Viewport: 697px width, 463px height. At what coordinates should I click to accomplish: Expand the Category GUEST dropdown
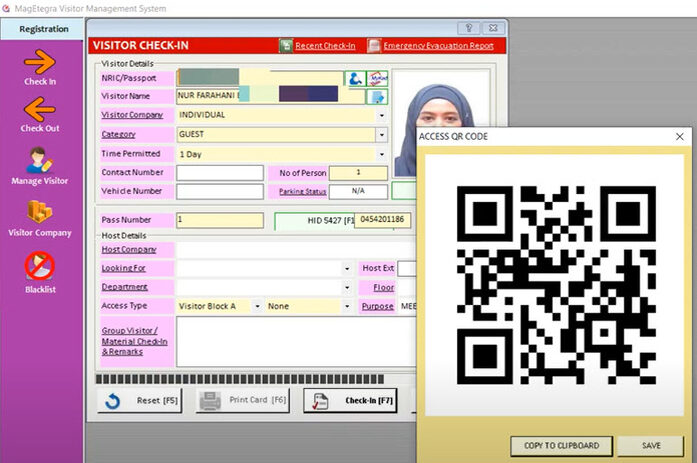tap(381, 135)
